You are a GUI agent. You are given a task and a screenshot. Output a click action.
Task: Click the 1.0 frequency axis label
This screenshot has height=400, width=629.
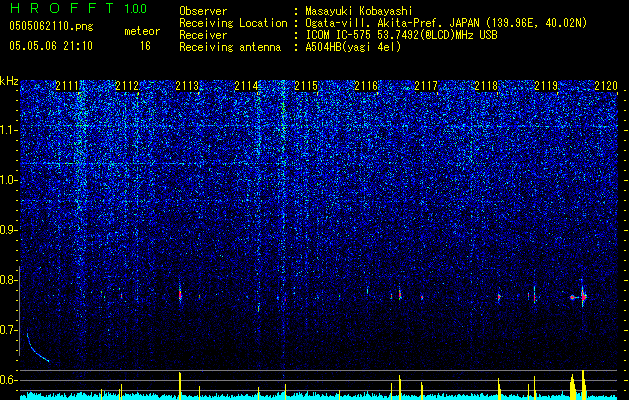click(x=9, y=181)
